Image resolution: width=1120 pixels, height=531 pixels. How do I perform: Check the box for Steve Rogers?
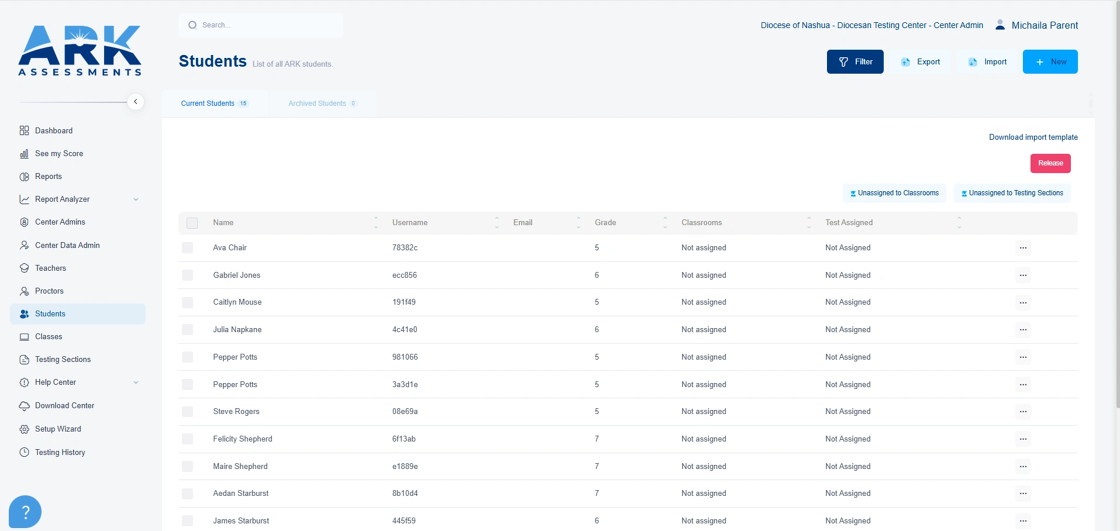[187, 412]
